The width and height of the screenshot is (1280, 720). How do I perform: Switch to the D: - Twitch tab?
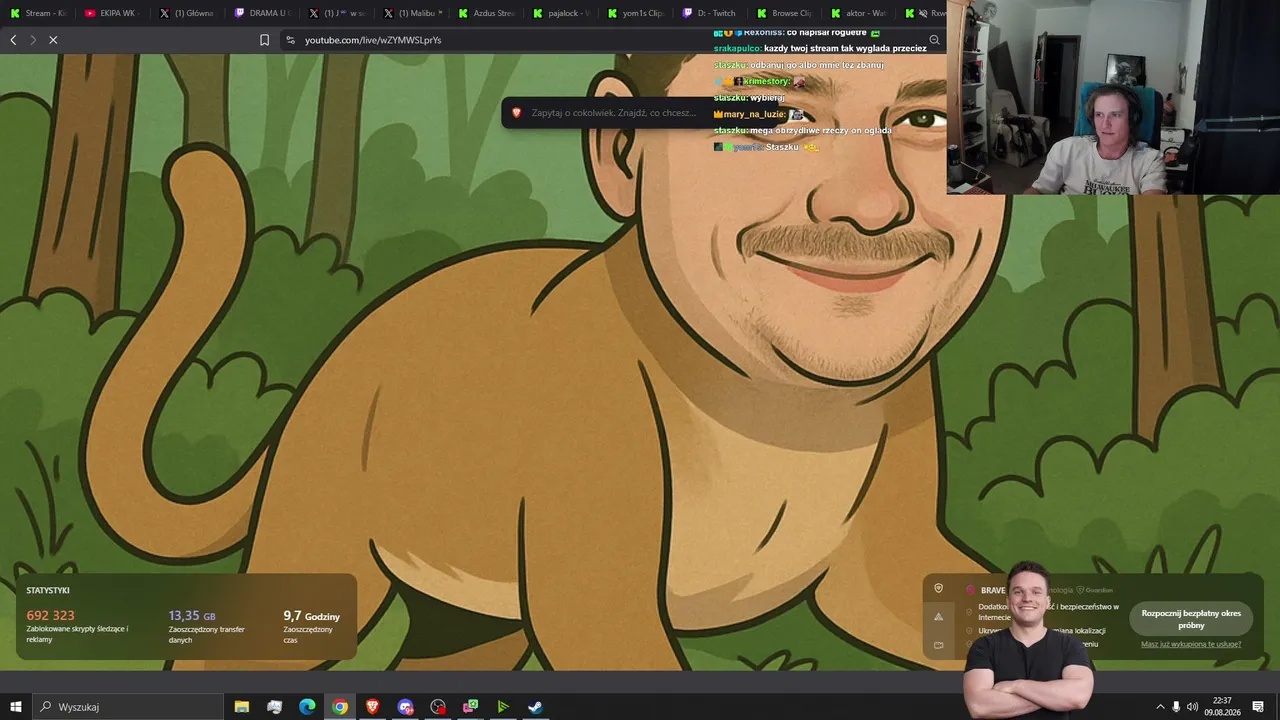click(x=708, y=13)
